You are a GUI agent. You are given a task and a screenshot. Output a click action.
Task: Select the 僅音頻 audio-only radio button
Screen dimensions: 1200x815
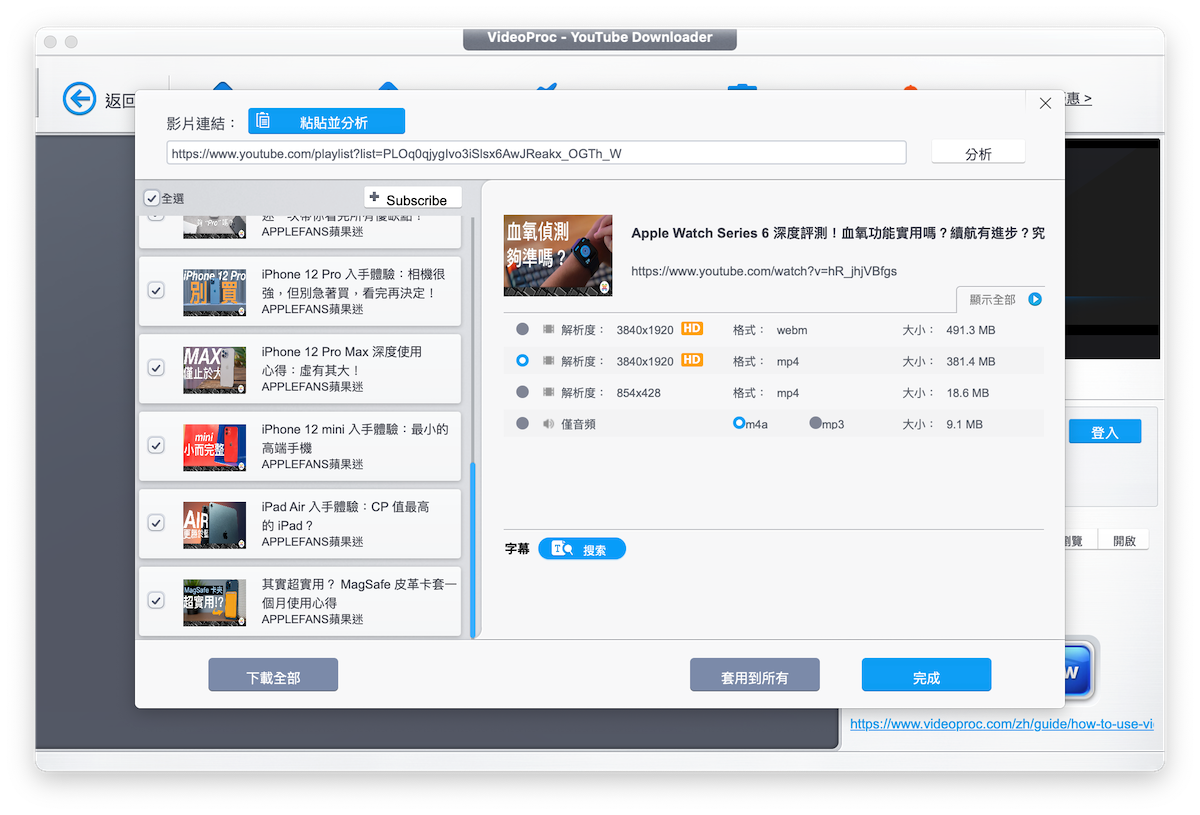tap(522, 424)
